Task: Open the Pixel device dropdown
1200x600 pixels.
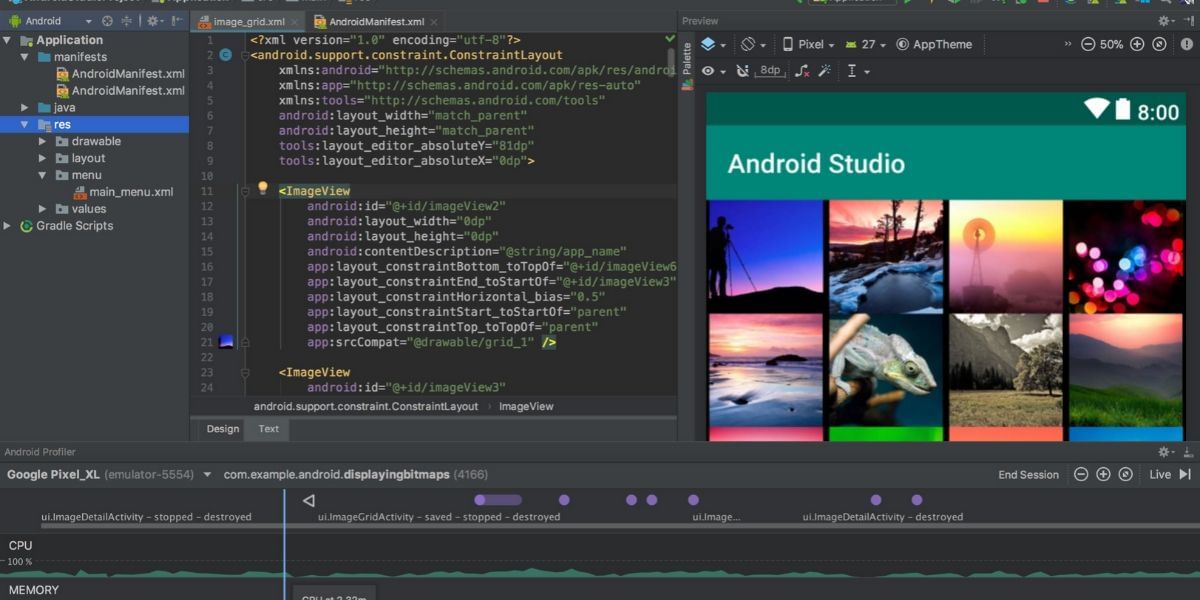Action: [x=808, y=44]
